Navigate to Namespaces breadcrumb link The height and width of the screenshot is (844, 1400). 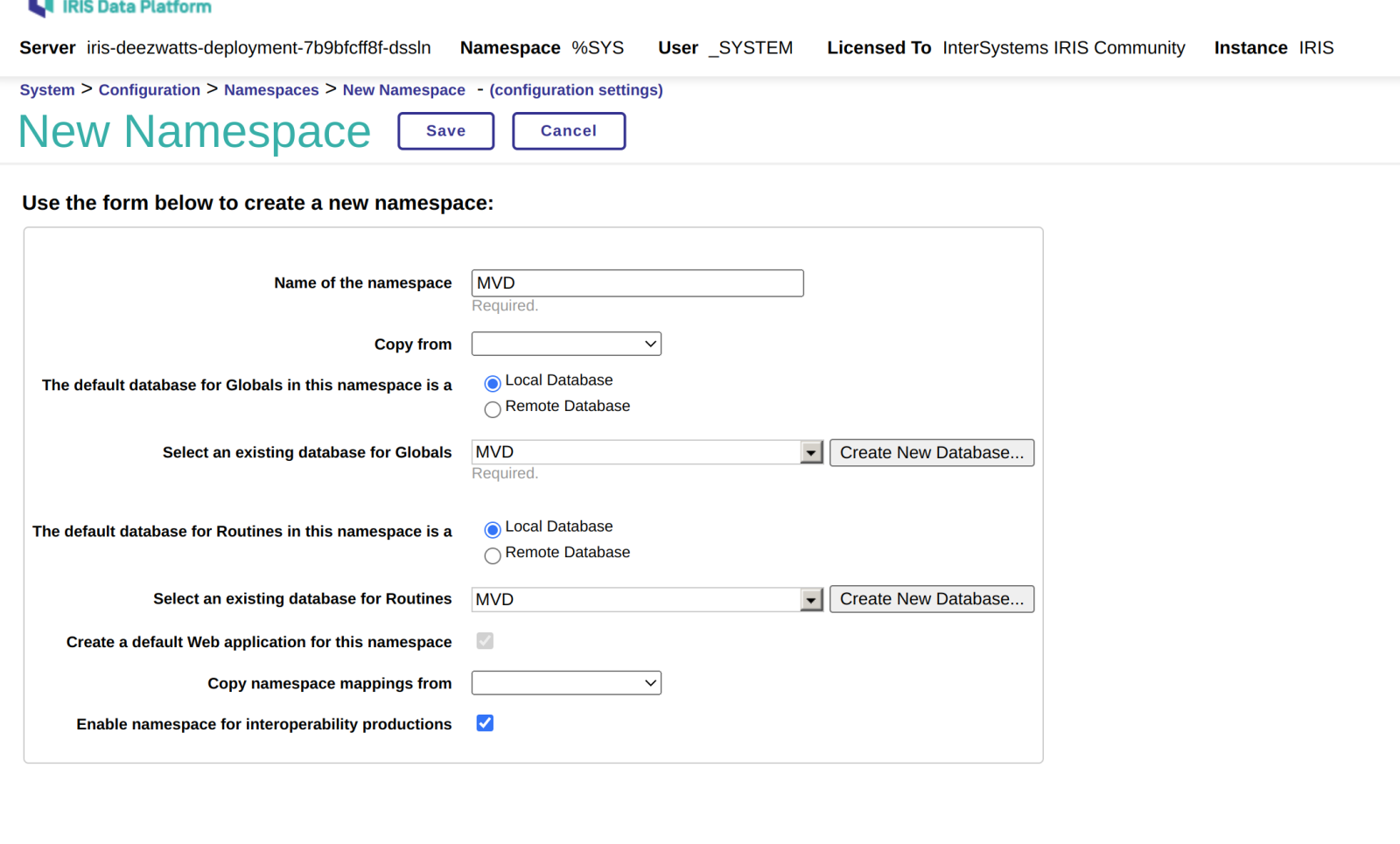pos(271,90)
